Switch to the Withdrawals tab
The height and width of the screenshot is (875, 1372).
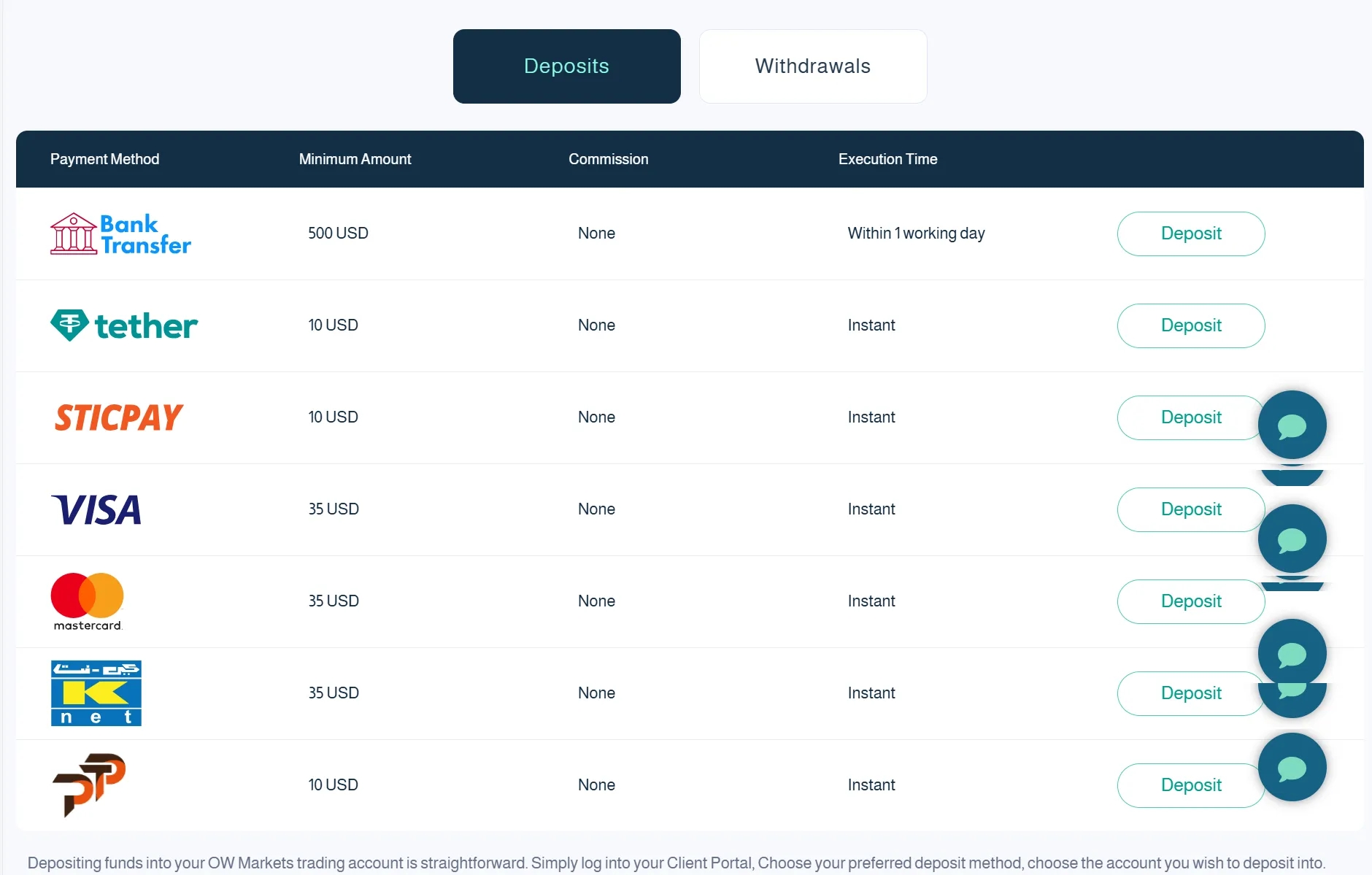click(813, 66)
